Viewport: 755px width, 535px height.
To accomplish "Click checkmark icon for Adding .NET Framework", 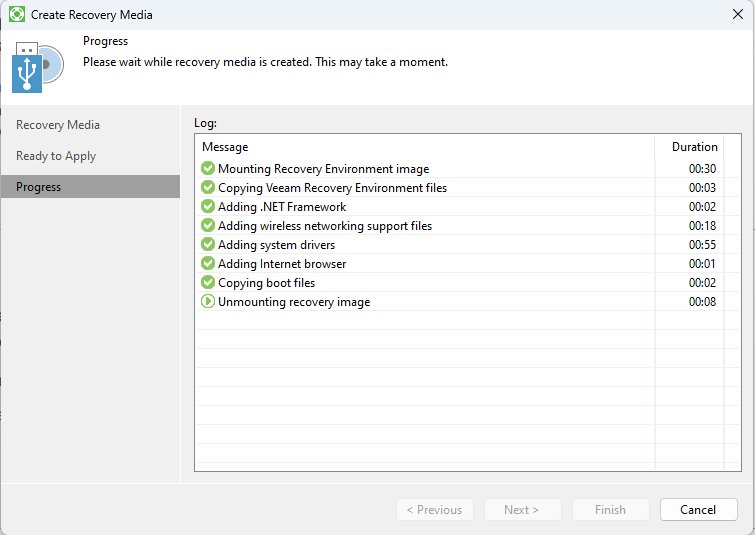I will pyautogui.click(x=208, y=207).
